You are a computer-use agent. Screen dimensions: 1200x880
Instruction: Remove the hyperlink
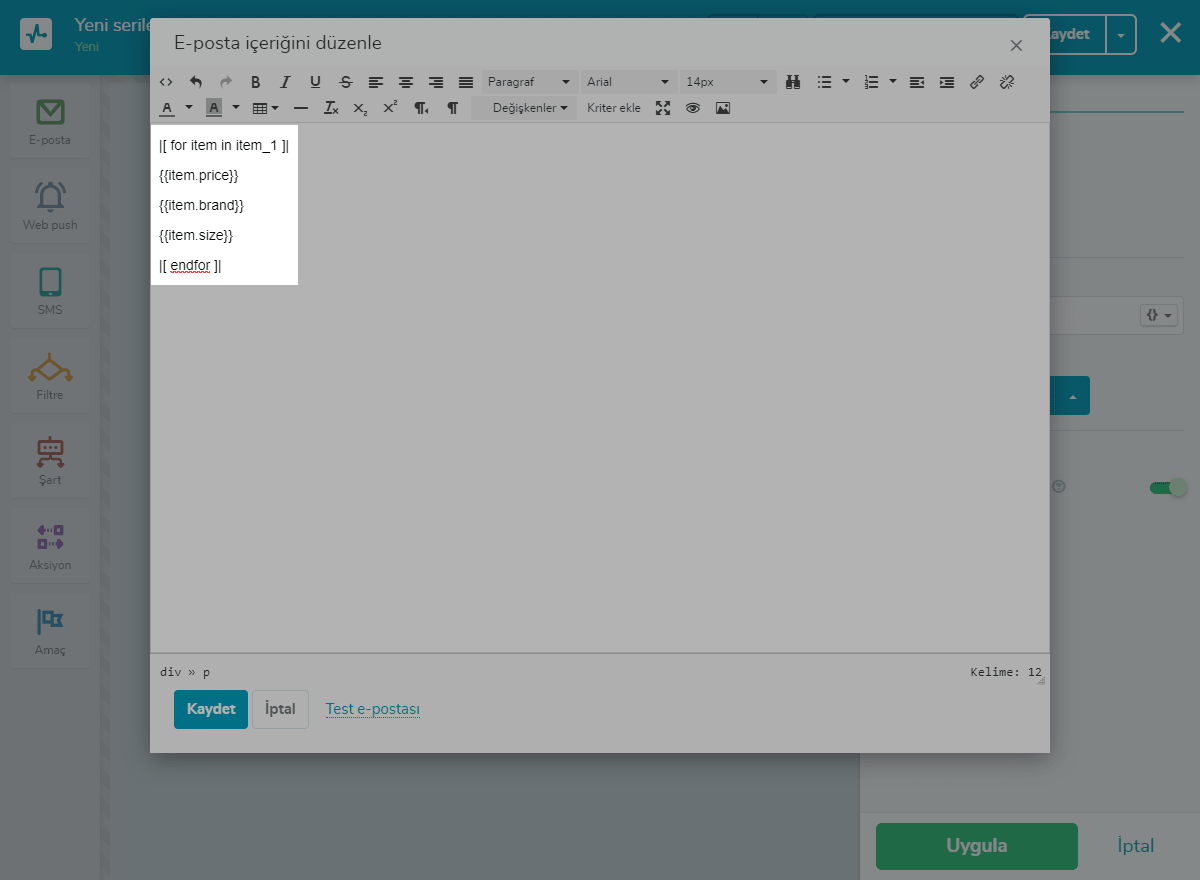[1007, 82]
